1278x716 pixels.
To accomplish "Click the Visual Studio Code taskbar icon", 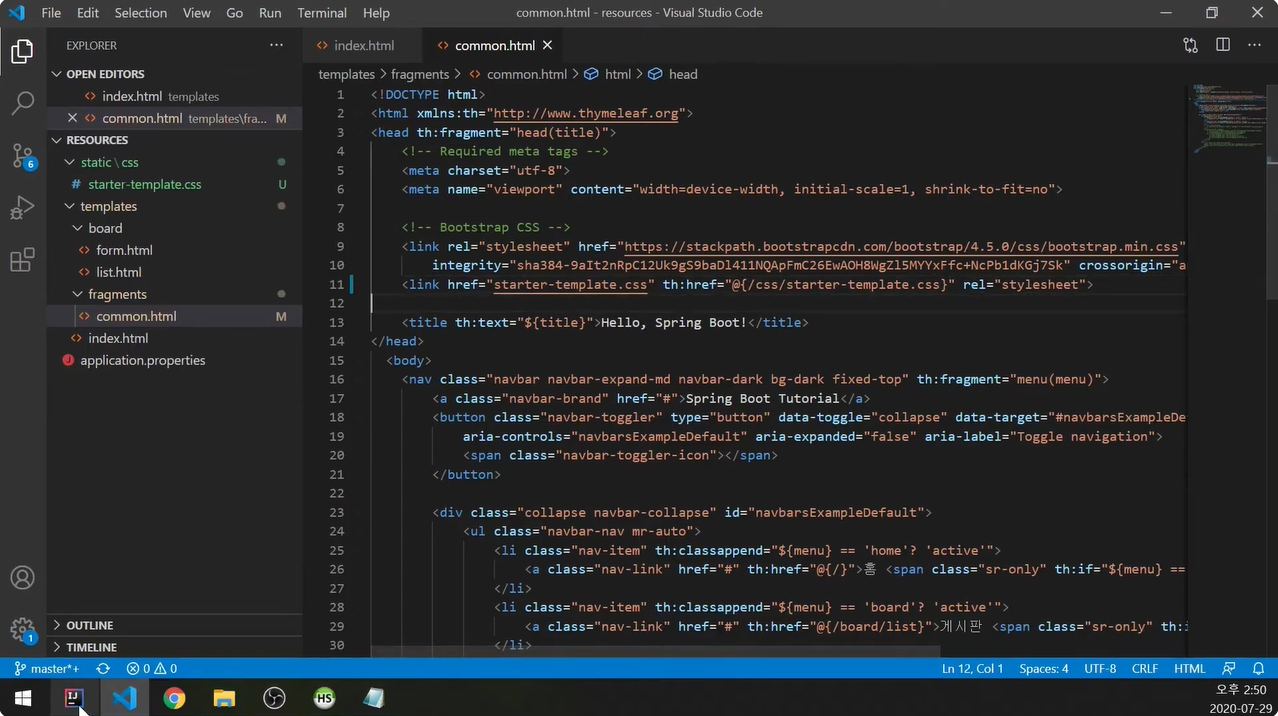I will [124, 698].
